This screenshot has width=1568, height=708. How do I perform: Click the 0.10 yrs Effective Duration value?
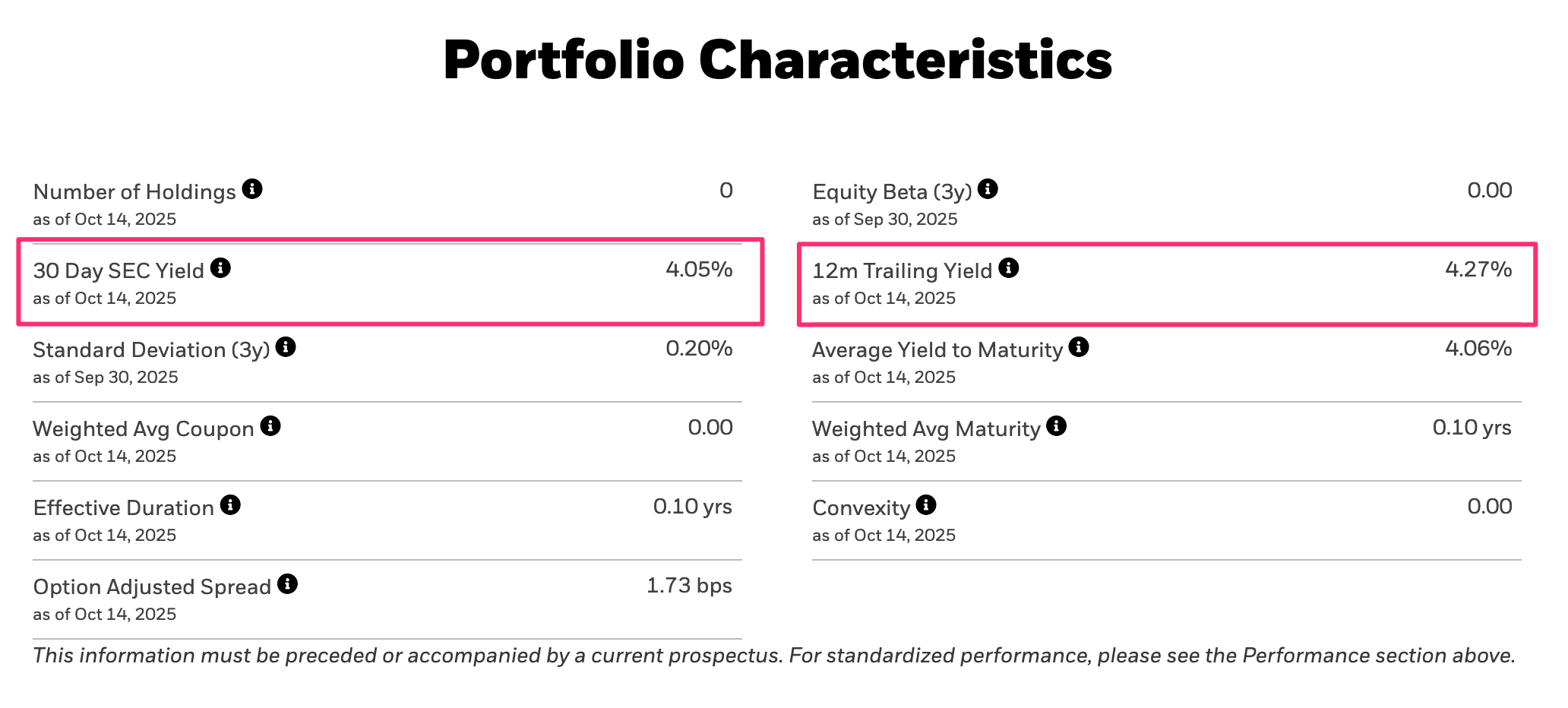pyautogui.click(x=692, y=507)
